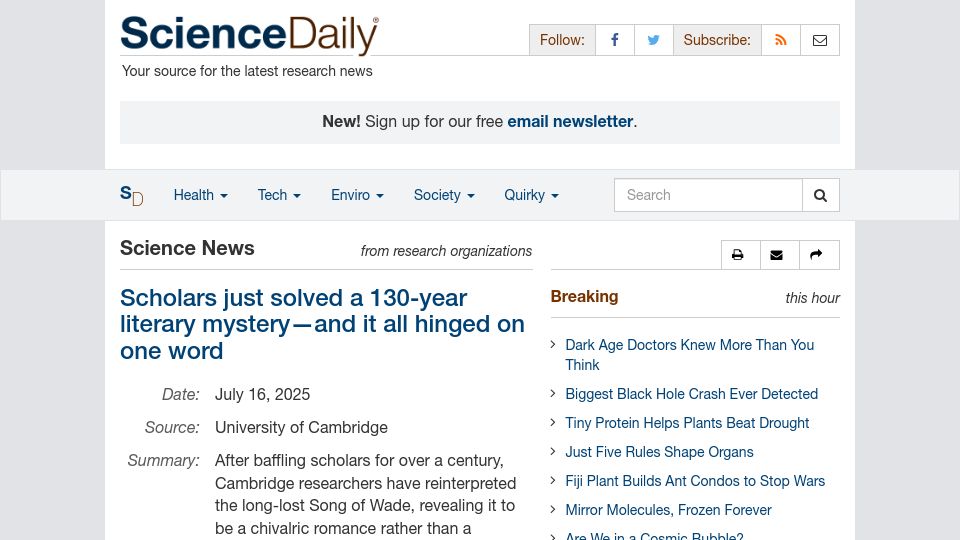Expand the Quirky dropdown menu
Screen dimensions: 960x540
[531, 195]
